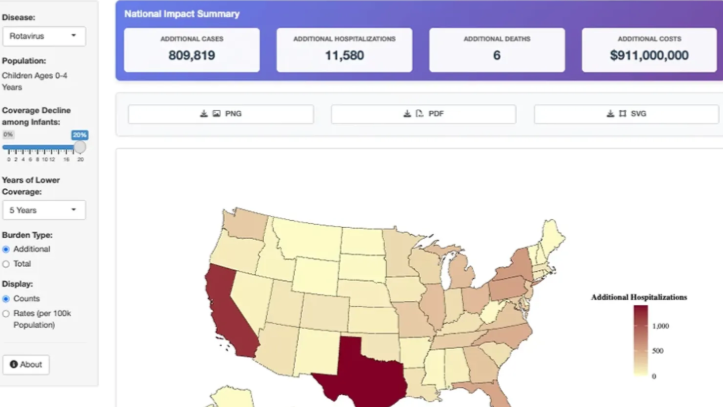The image size is (723, 407).
Task: Click the PNG download icon
Action: click(x=204, y=114)
